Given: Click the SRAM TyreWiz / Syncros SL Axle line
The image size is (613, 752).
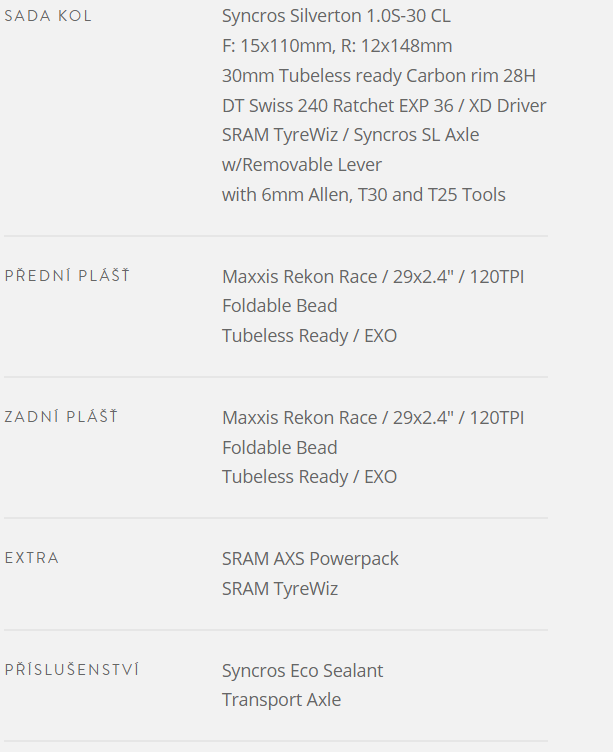Looking at the screenshot, I should 351,135.
